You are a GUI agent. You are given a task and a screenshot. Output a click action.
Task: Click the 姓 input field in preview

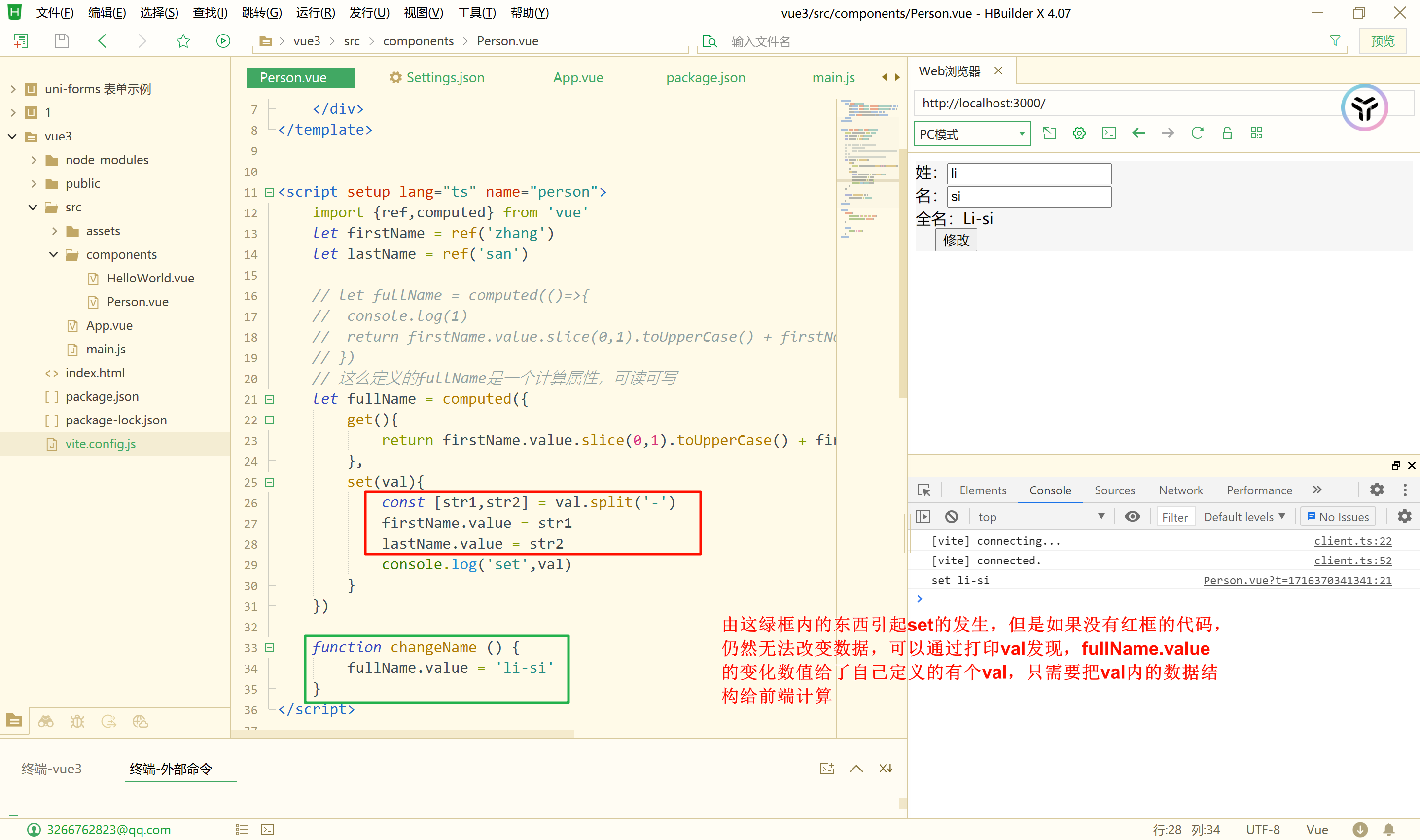pos(1029,173)
